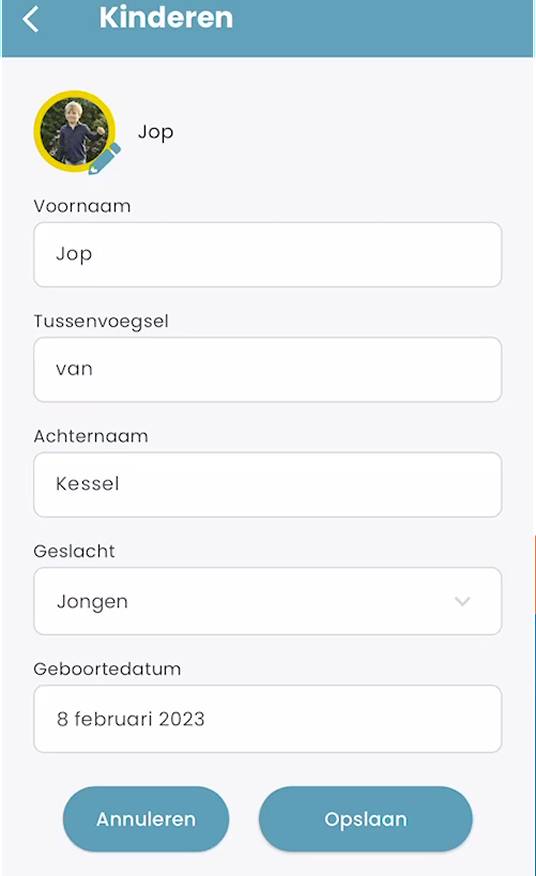Expand gender options with the chevron arrow

pos(462,602)
